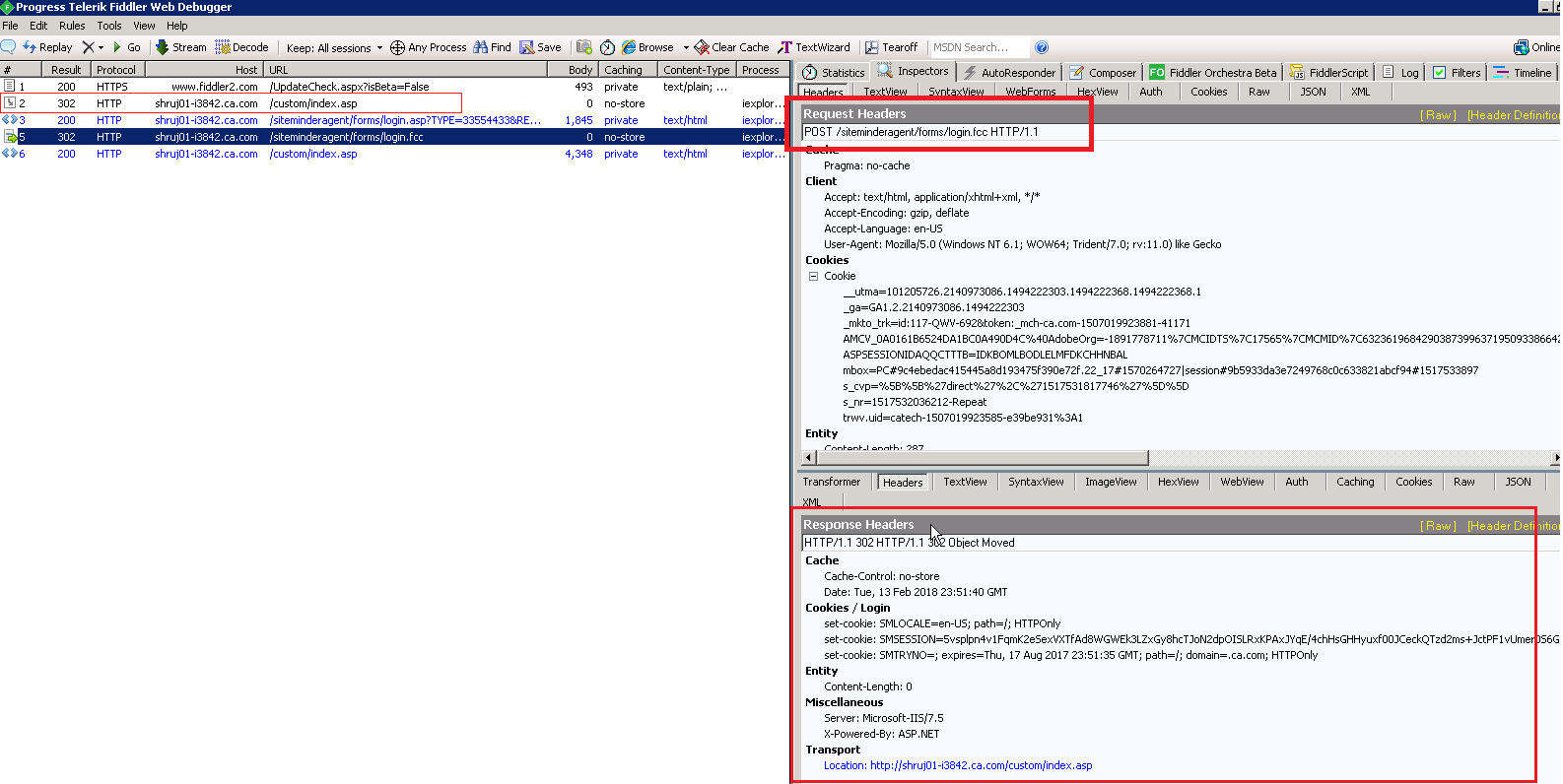Viewport: 1563px width, 784px height.
Task: Switch to the Statistics tab
Action: pos(834,73)
